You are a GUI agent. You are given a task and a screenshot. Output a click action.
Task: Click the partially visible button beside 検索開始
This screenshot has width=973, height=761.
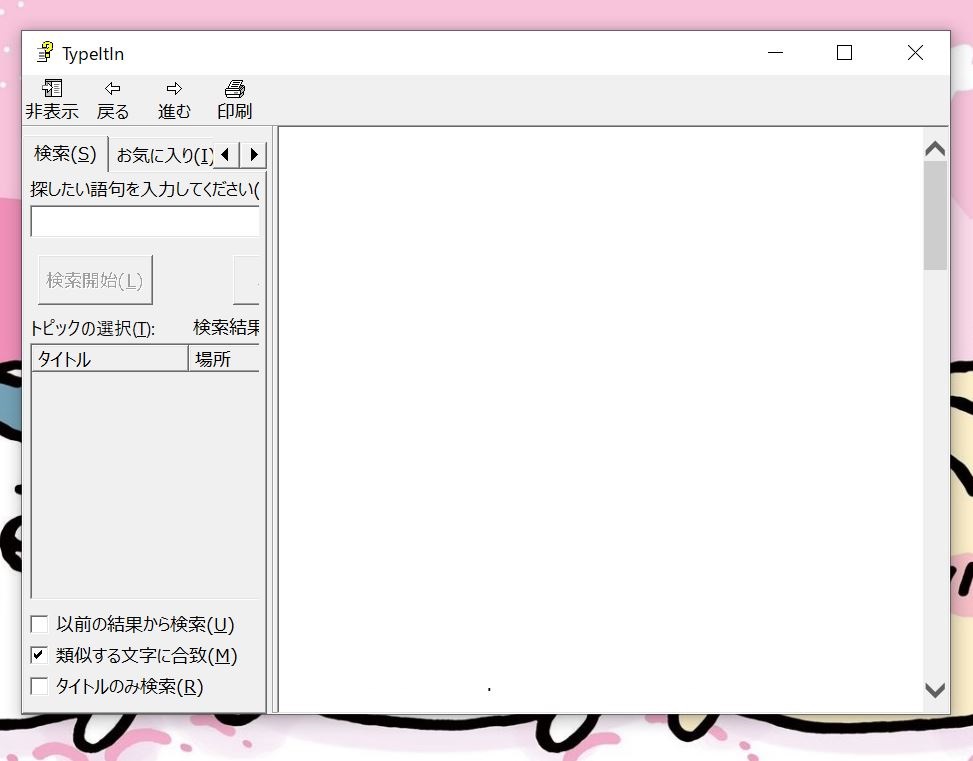click(246, 280)
